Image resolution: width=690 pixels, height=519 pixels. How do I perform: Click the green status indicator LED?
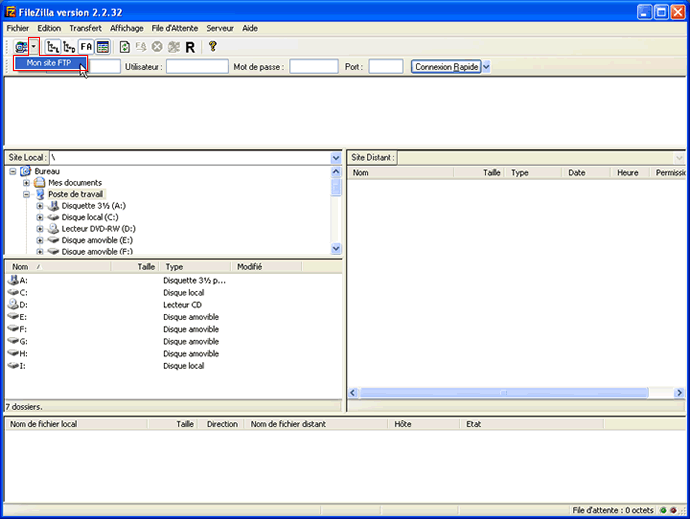[663, 511]
